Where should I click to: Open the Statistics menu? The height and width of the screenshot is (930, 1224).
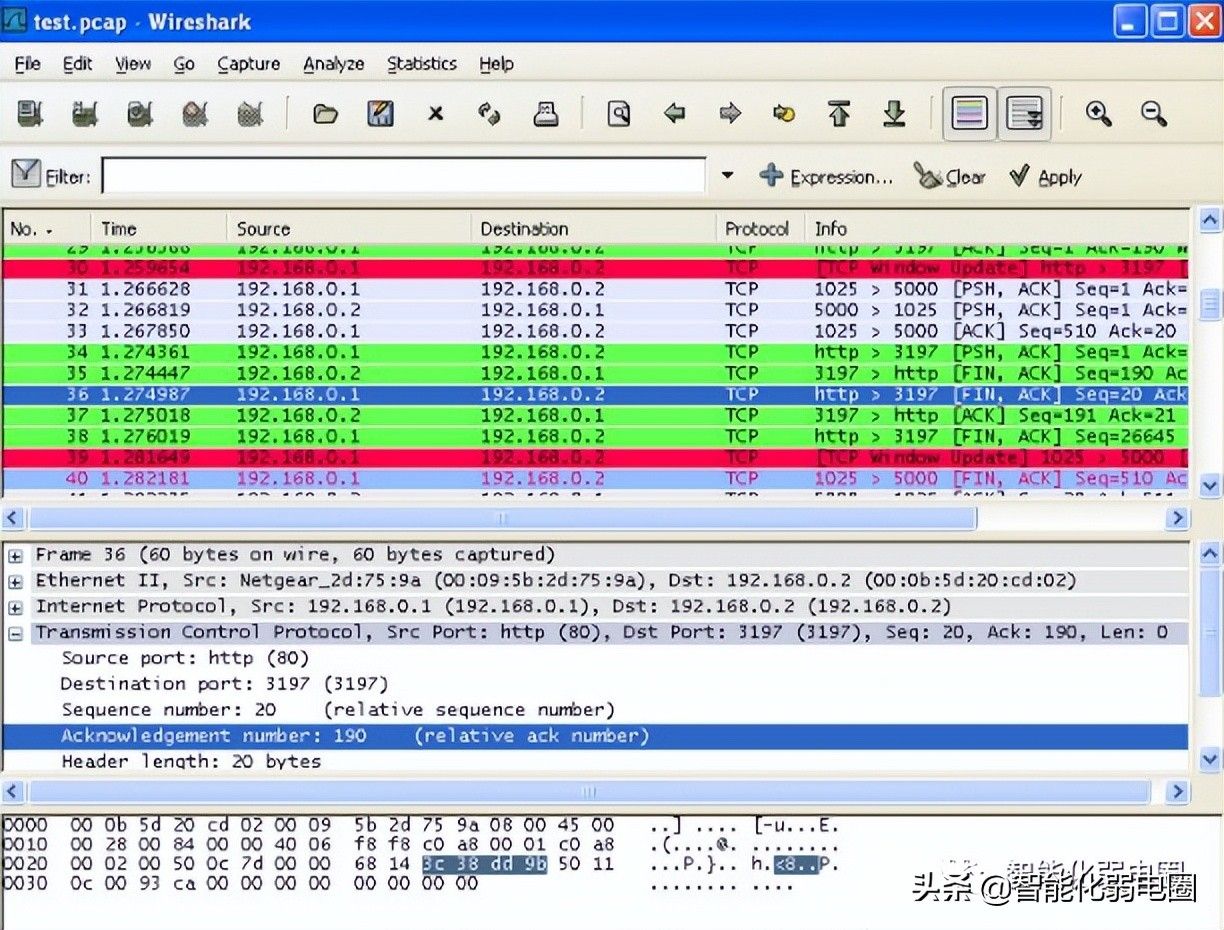pos(421,64)
